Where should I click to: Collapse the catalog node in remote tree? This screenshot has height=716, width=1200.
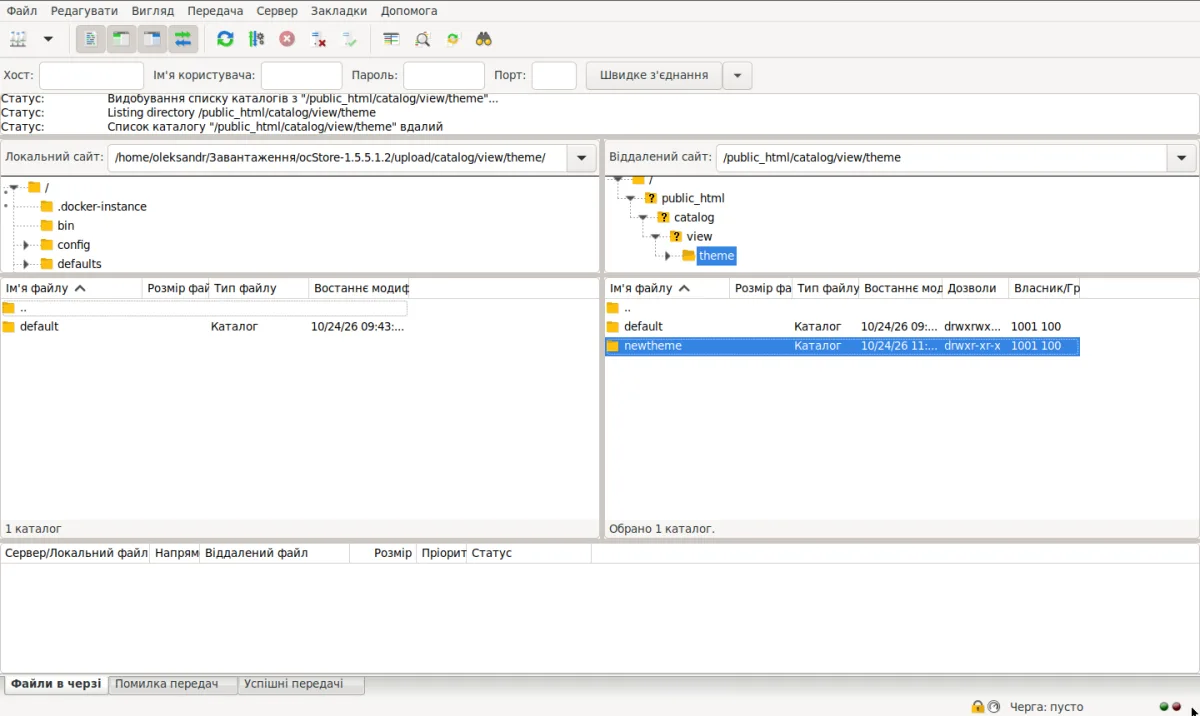pyautogui.click(x=643, y=217)
